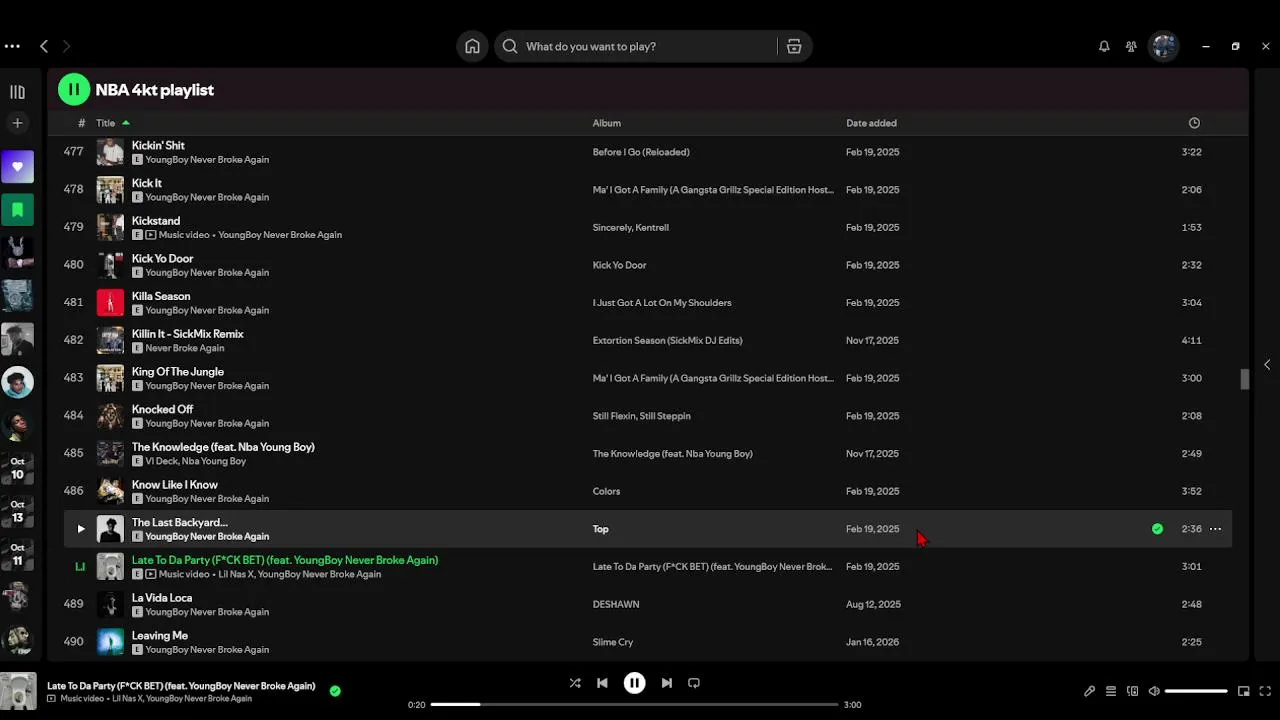The image size is (1280, 720).
Task: Open Friend Activity icon
Action: pos(1131,46)
